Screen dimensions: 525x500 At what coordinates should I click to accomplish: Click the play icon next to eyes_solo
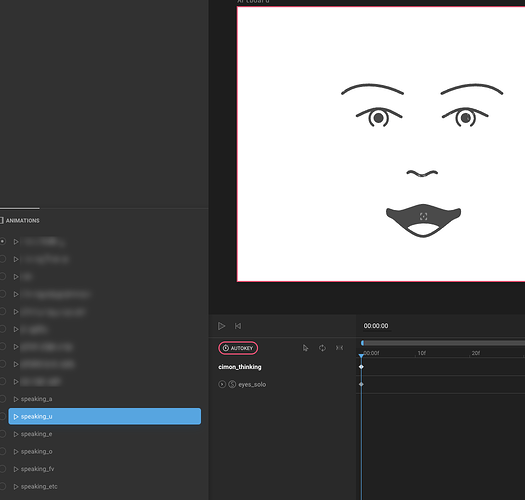coord(222,384)
